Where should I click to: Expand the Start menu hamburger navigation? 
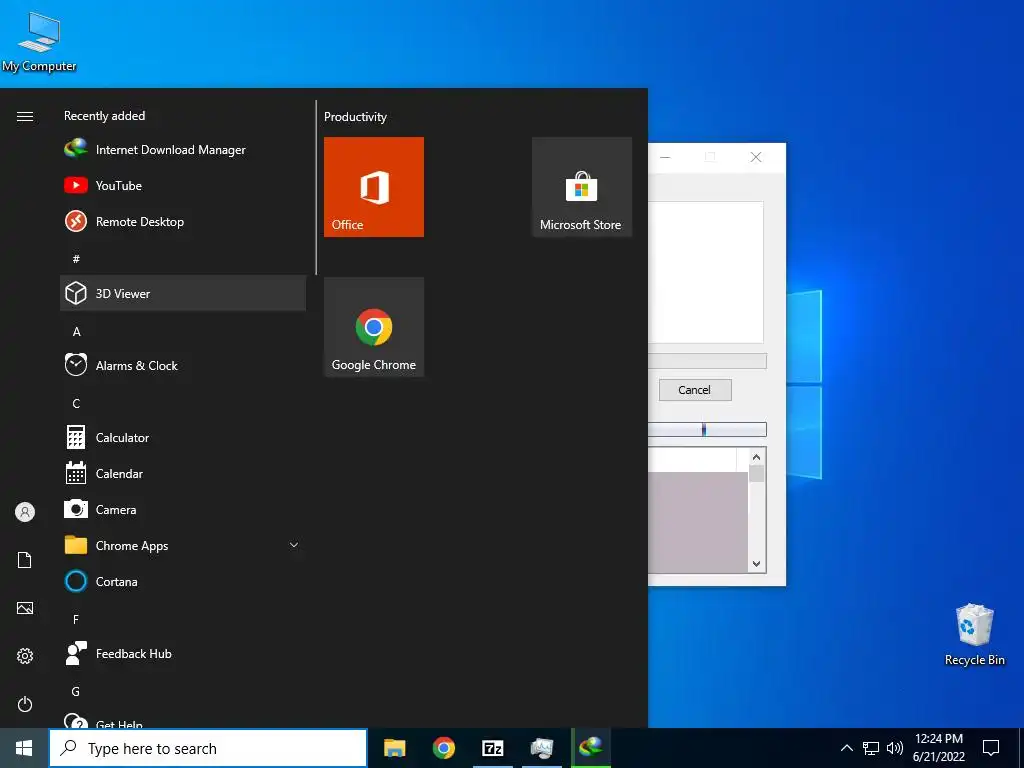point(25,116)
